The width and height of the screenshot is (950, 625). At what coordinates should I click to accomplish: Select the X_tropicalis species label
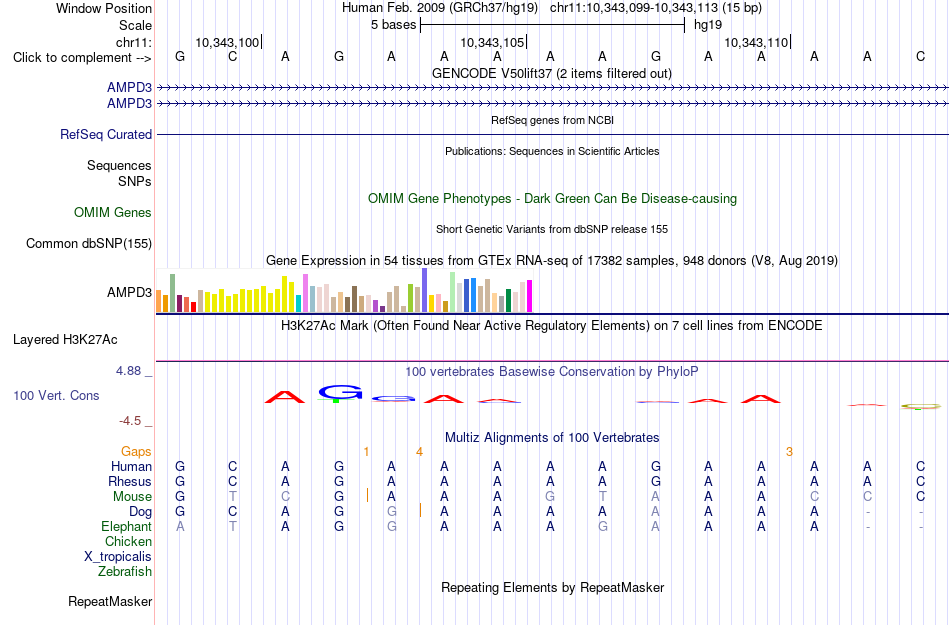[118, 557]
